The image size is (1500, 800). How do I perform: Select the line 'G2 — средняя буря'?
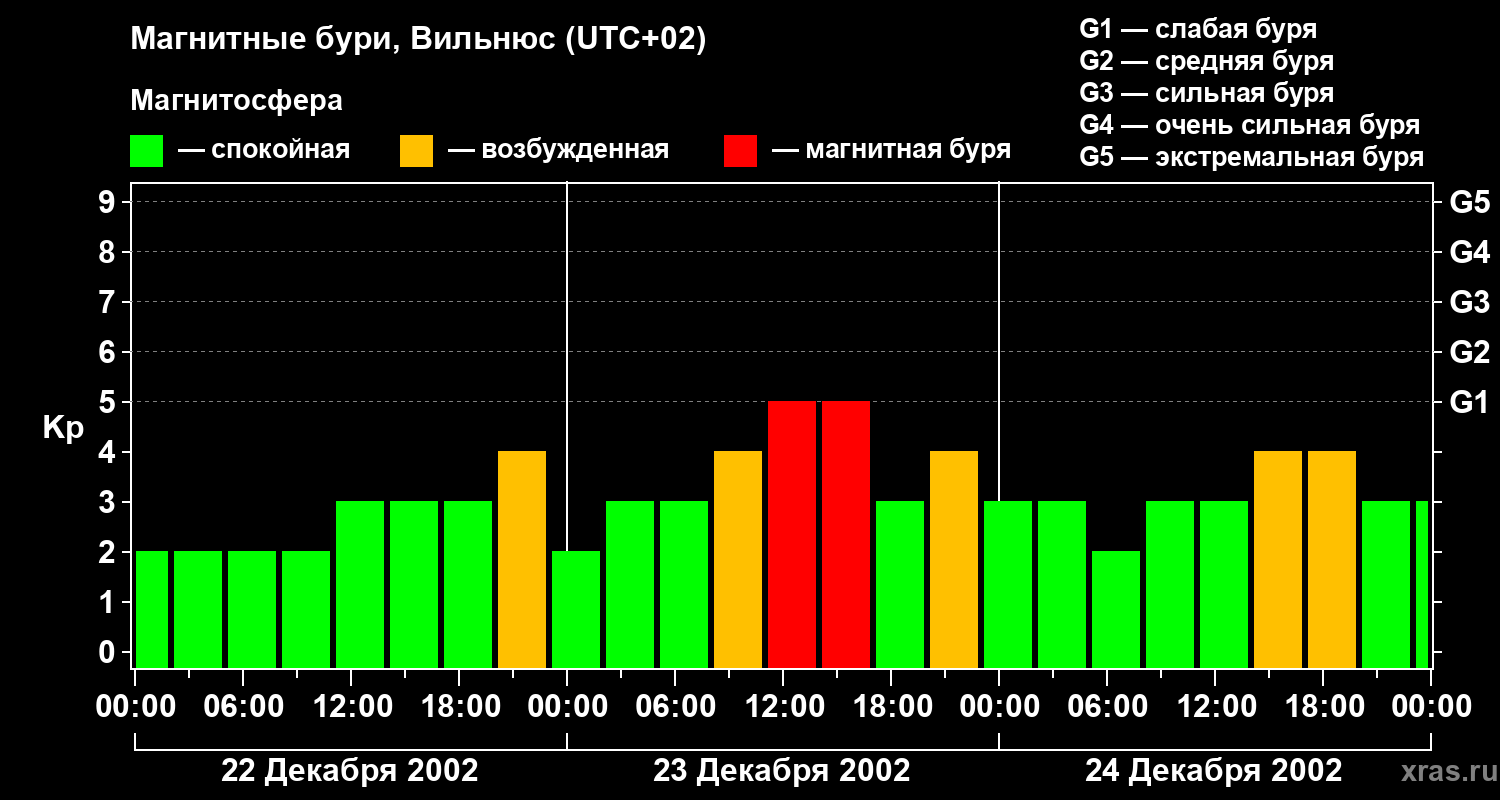[1206, 61]
